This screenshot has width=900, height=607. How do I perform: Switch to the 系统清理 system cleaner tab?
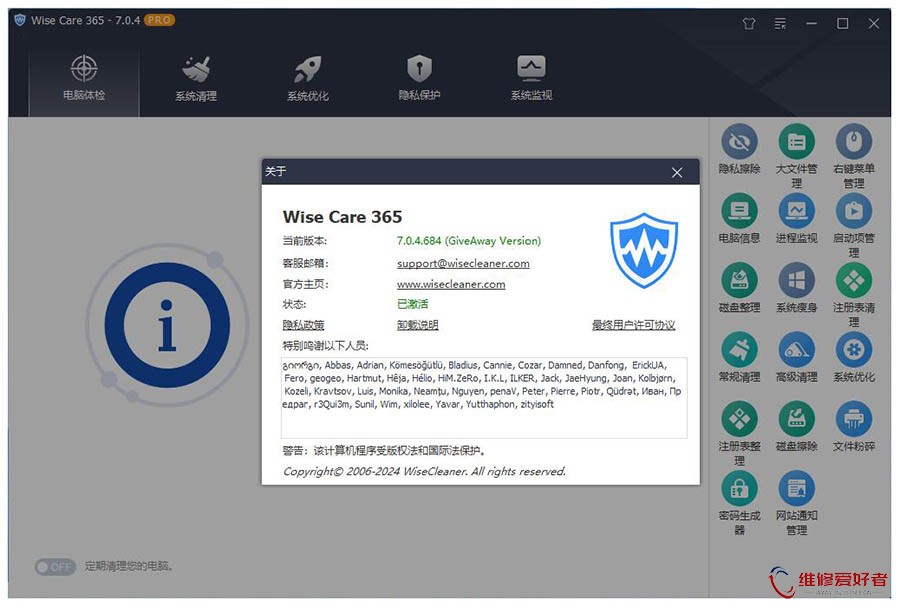(x=196, y=79)
